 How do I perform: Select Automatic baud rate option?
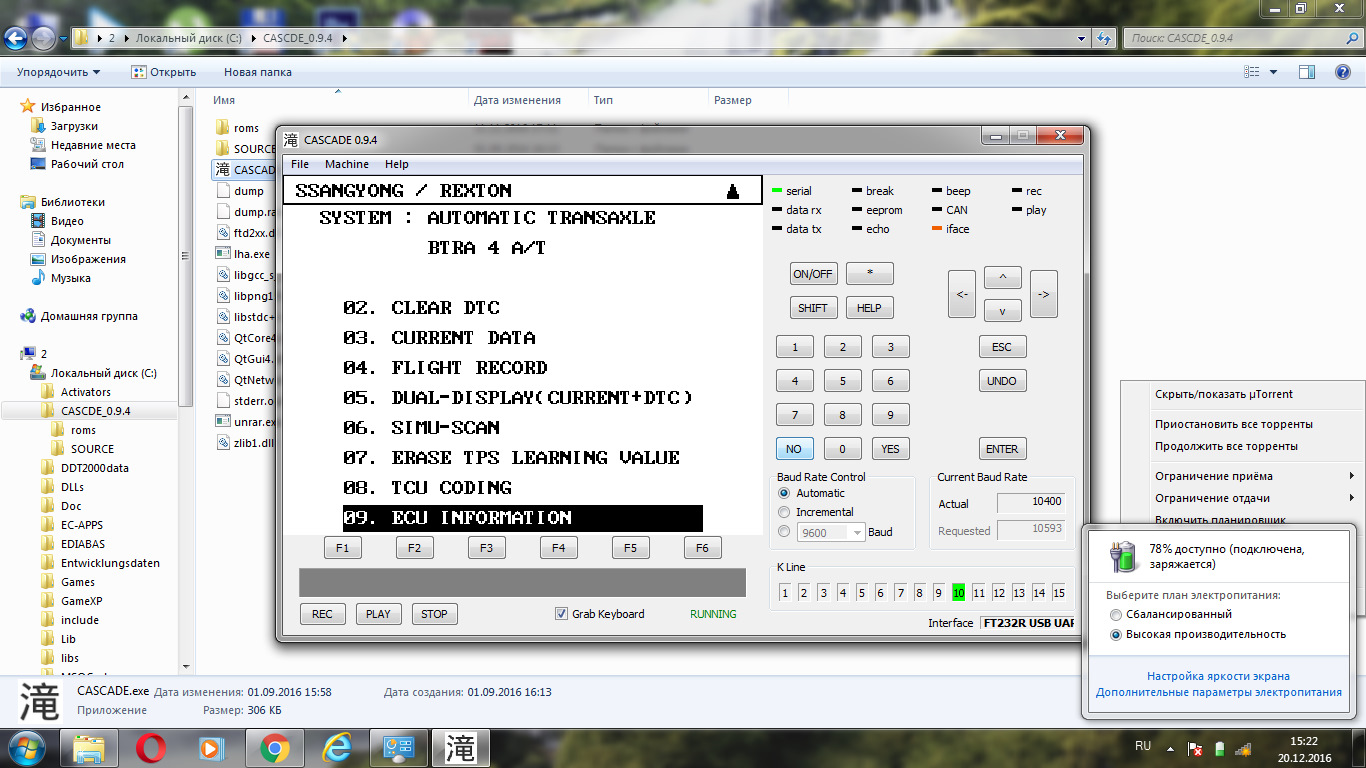click(784, 493)
